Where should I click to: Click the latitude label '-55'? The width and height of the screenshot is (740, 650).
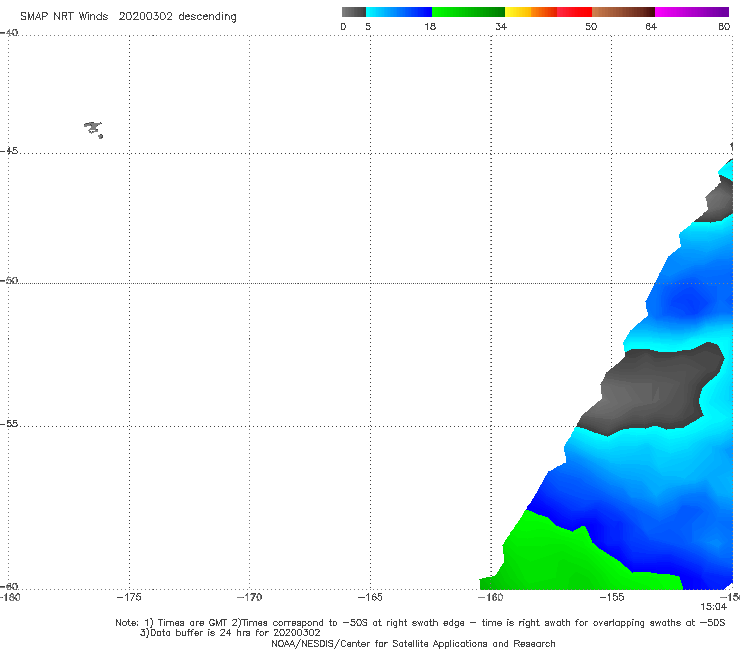[x=9, y=424]
